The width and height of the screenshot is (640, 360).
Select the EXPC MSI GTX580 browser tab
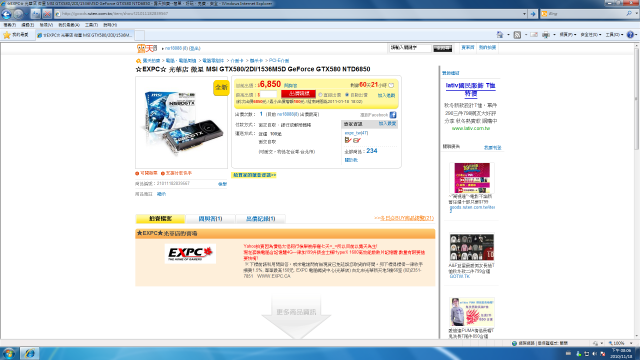pyautogui.click(x=84, y=35)
